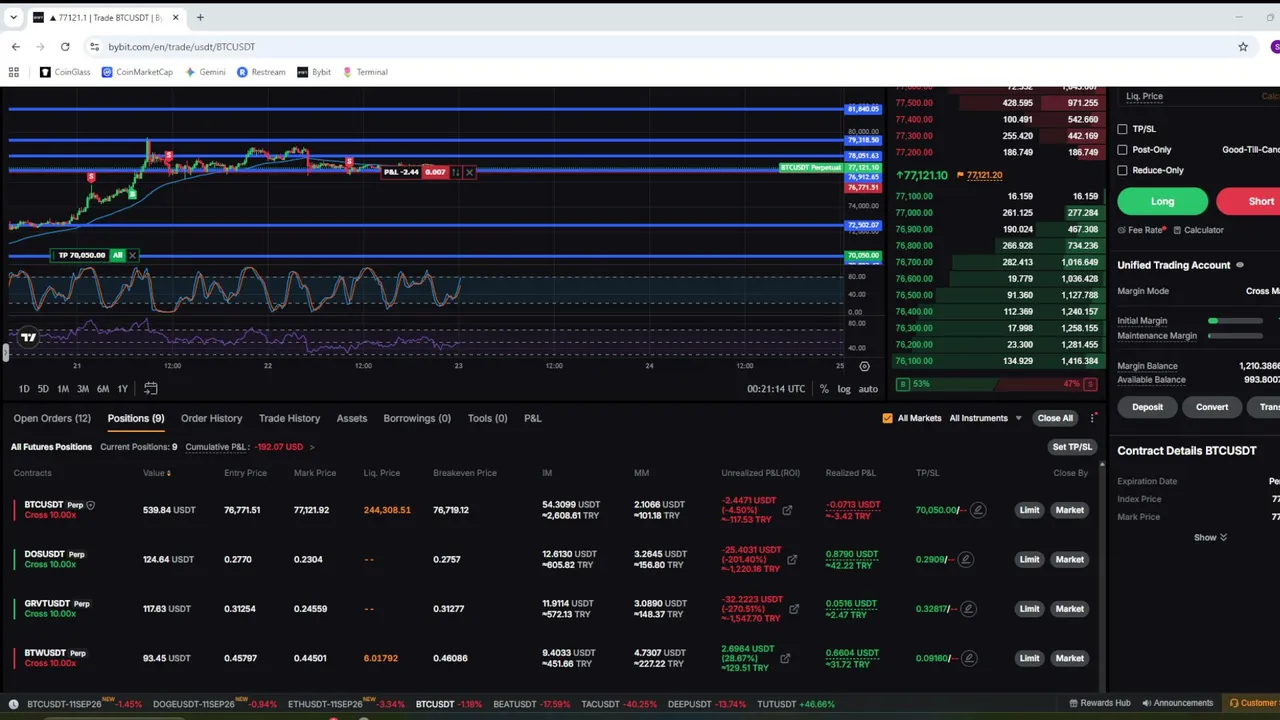Viewport: 1280px width, 720px height.
Task: Open TradingView logo on chart
Action: point(28,337)
